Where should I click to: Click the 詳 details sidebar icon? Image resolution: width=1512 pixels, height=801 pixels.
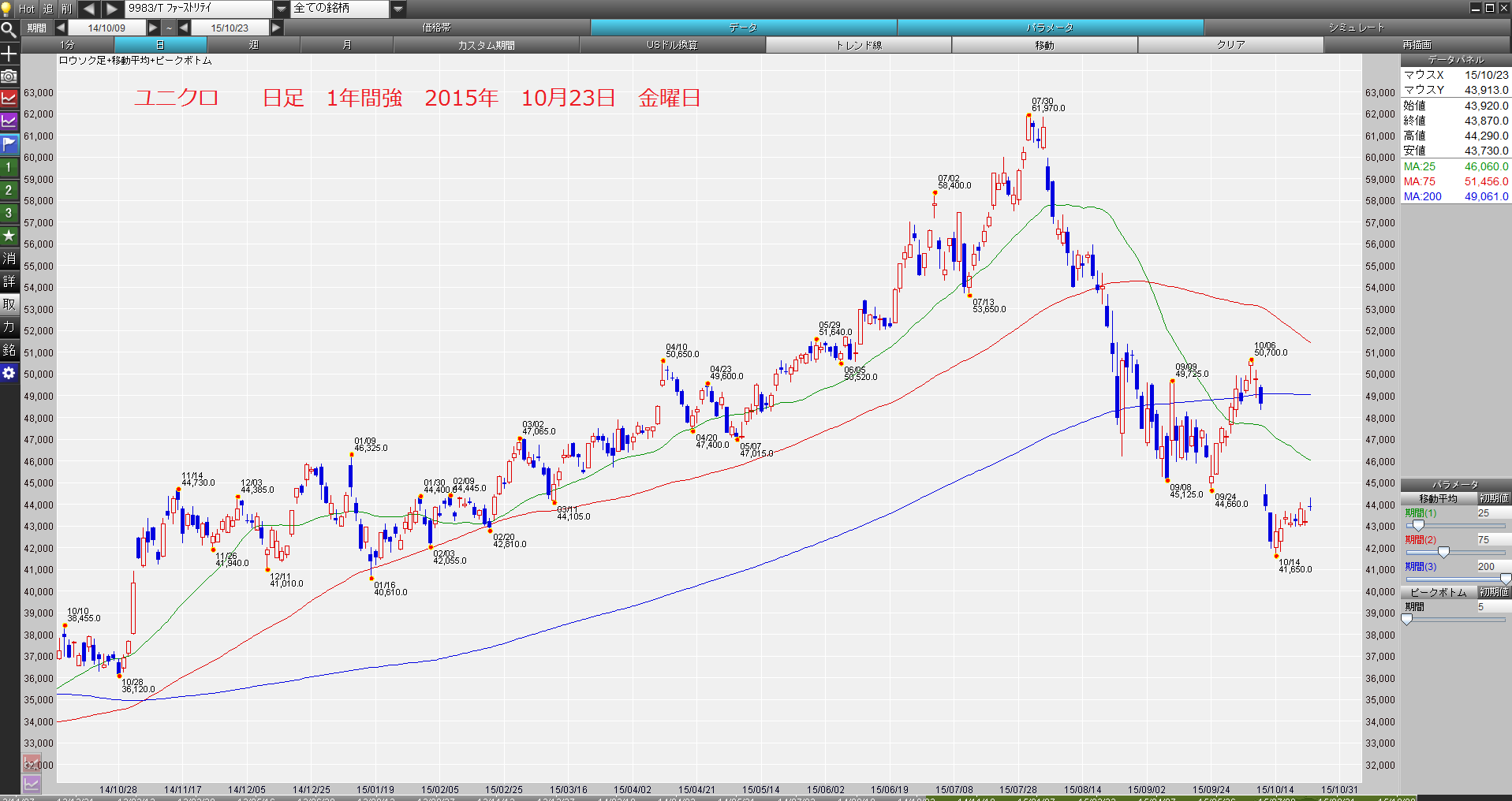pos(9,281)
